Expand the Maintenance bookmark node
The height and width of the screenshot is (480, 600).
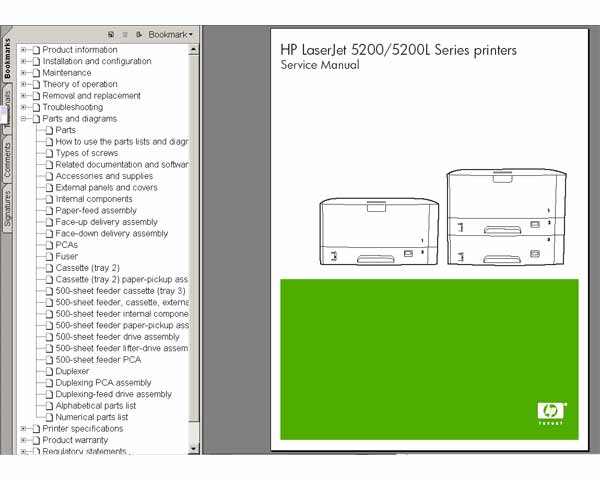[x=24, y=73]
